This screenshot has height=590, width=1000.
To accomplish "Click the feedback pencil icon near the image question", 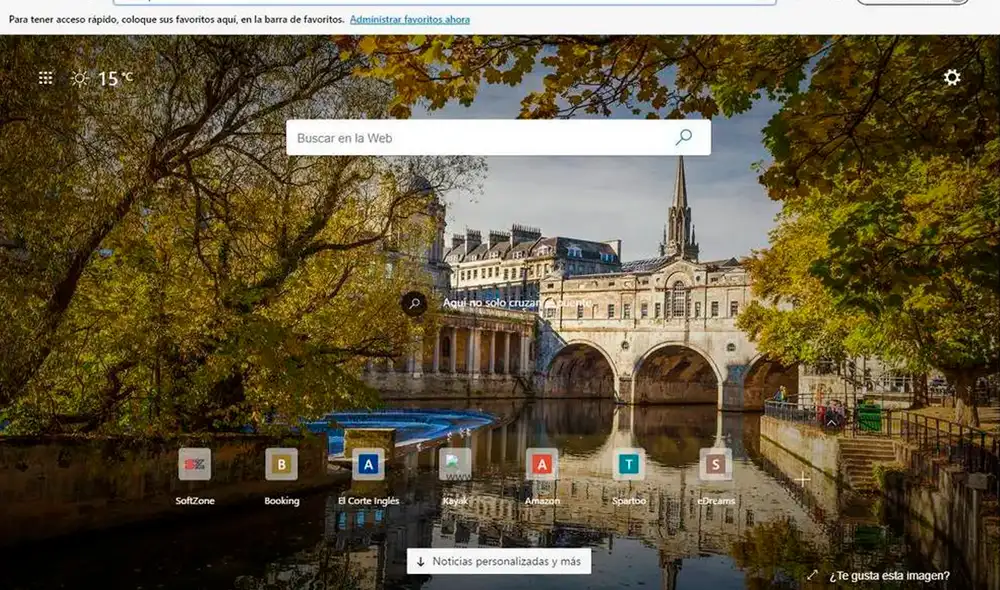I will click(812, 575).
